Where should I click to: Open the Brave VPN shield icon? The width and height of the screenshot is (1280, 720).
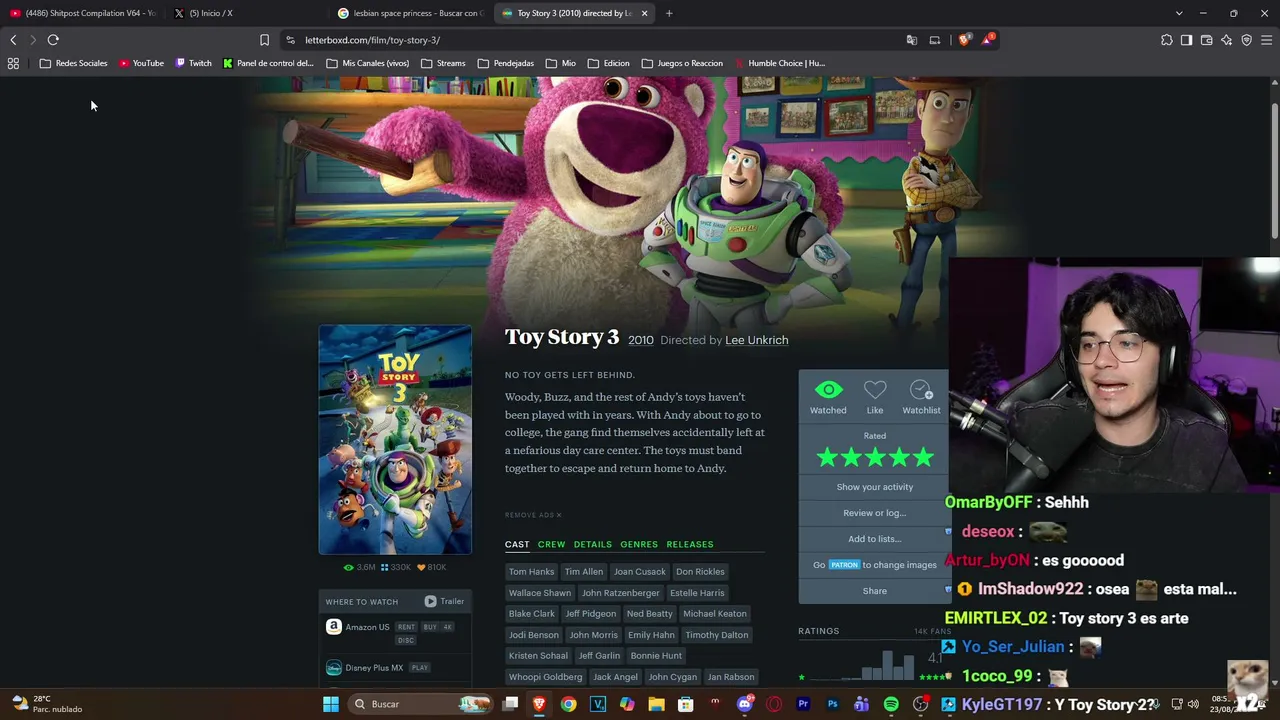pos(1246,40)
